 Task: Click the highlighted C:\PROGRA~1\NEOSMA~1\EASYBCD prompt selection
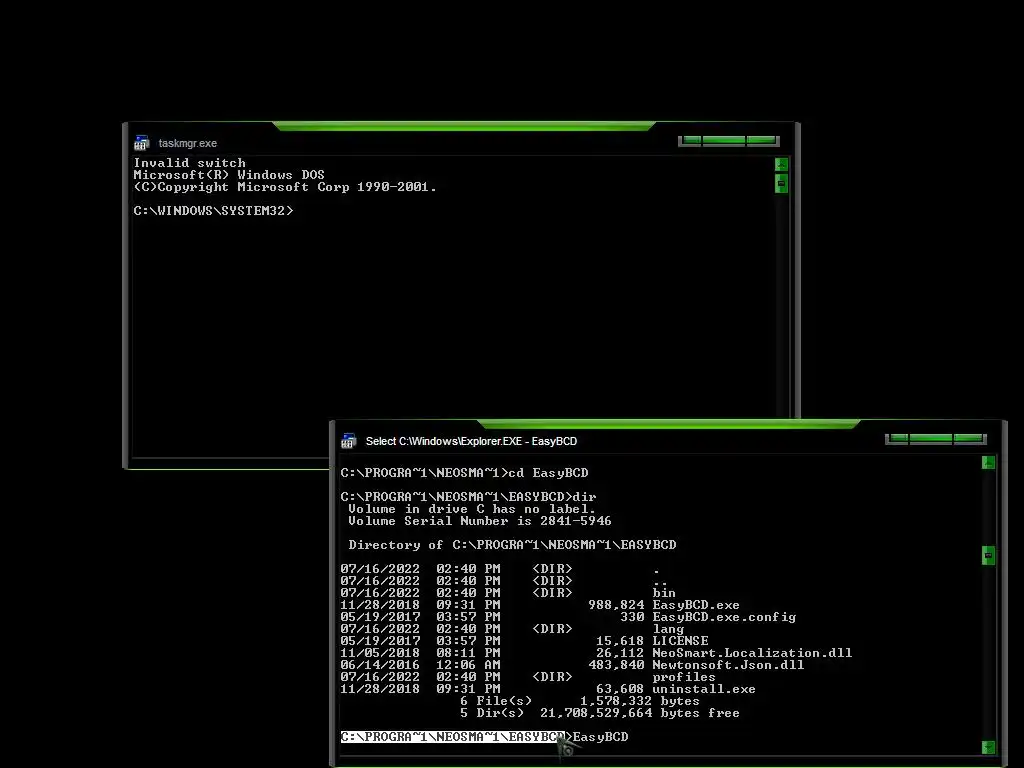tap(453, 737)
